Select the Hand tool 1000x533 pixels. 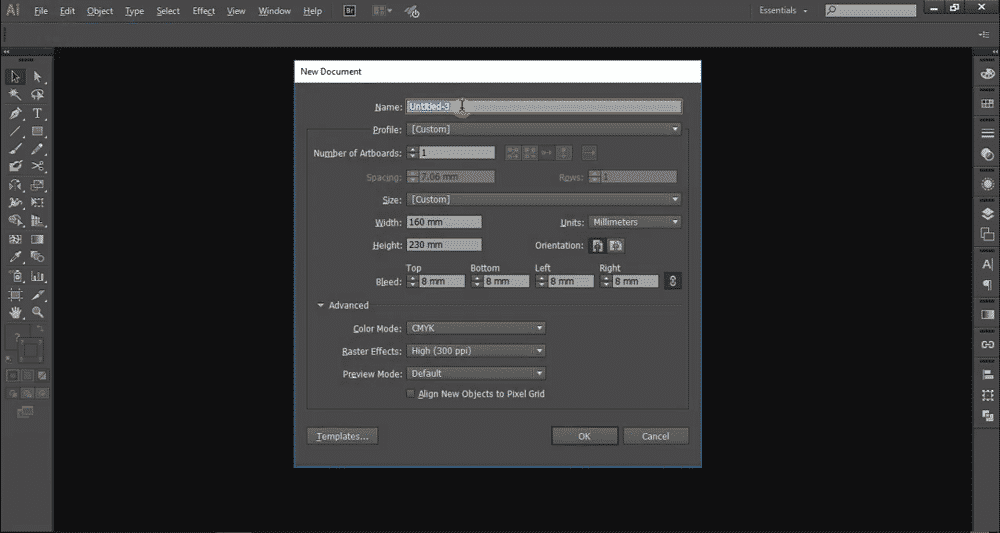(x=15, y=312)
